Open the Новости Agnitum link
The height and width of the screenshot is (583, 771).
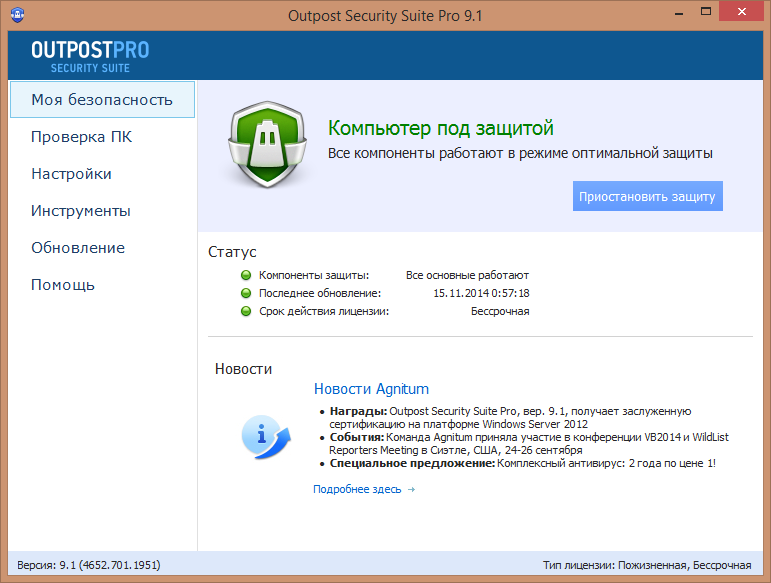[x=371, y=389]
